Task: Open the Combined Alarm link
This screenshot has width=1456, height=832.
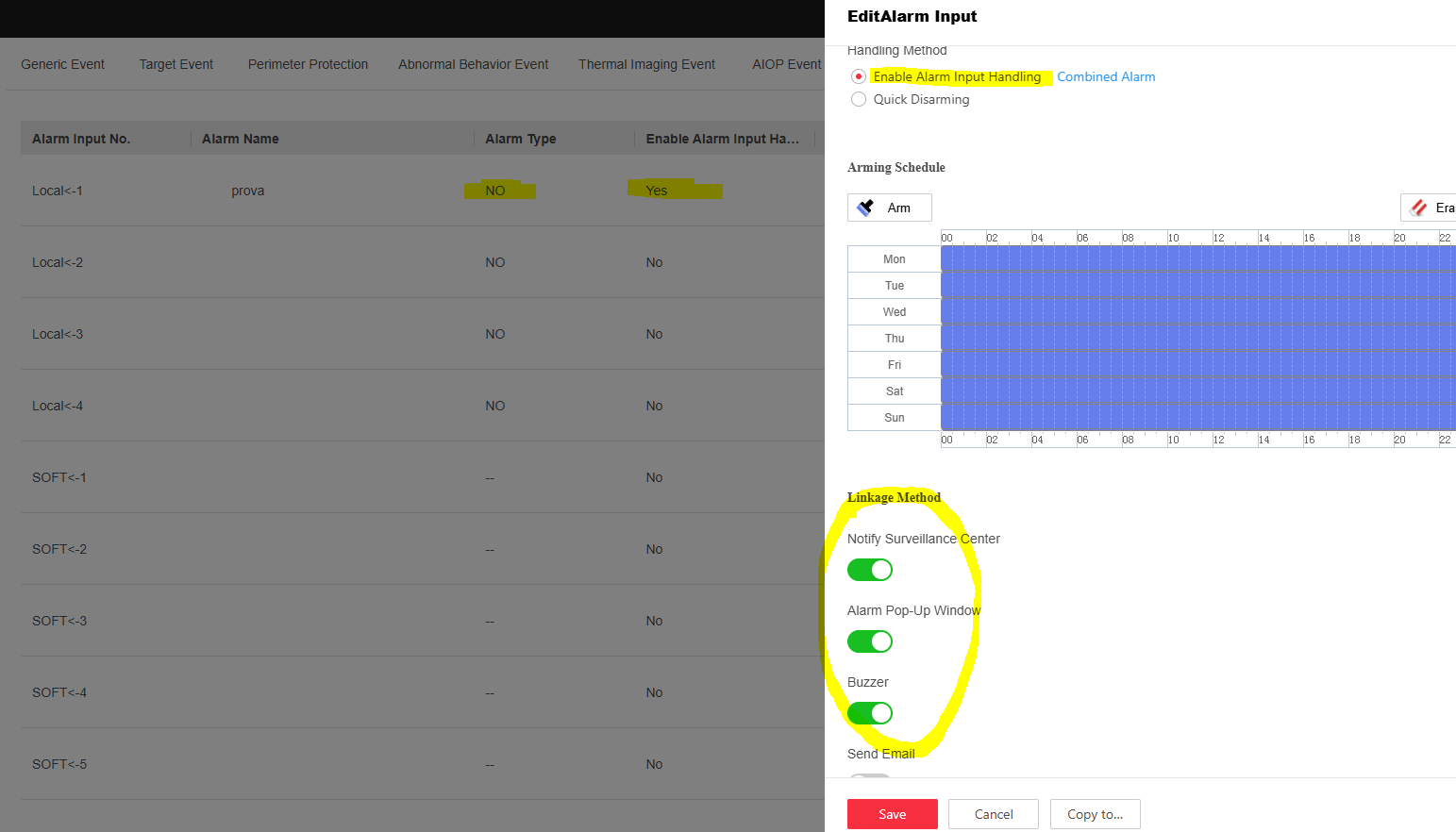Action: pos(1105,76)
